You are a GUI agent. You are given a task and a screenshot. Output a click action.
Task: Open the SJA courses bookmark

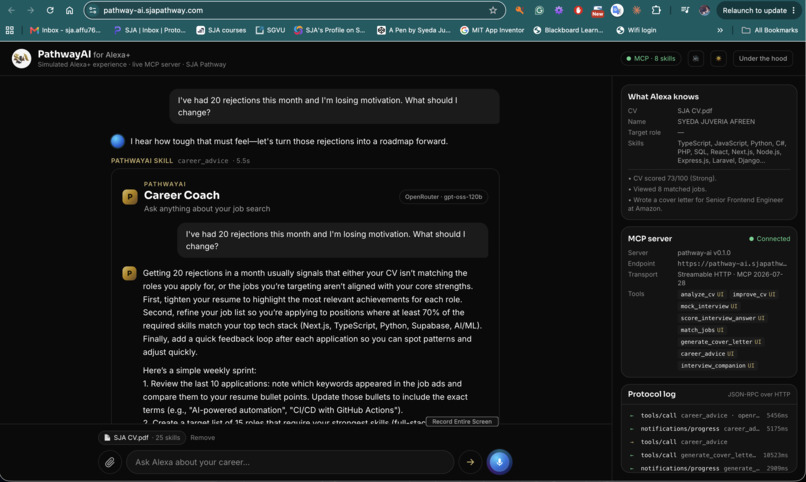coord(221,30)
